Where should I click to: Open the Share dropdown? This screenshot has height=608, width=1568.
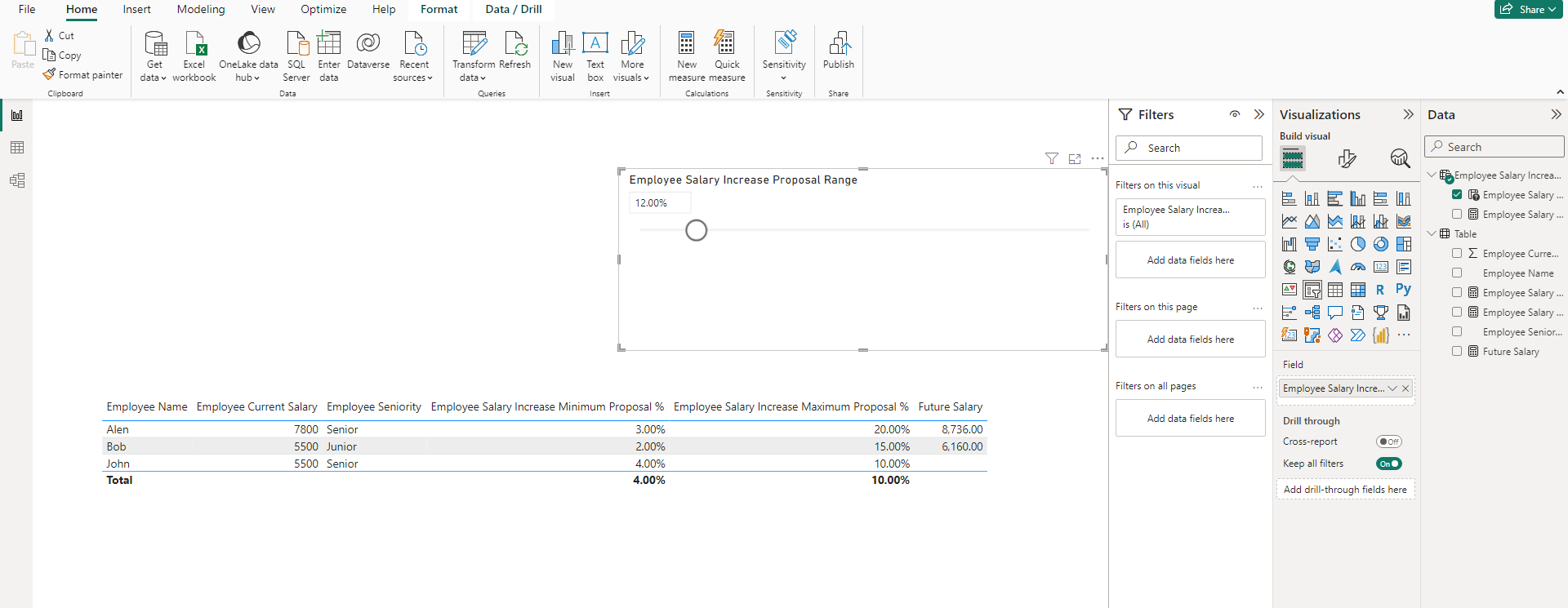pyautogui.click(x=1529, y=9)
